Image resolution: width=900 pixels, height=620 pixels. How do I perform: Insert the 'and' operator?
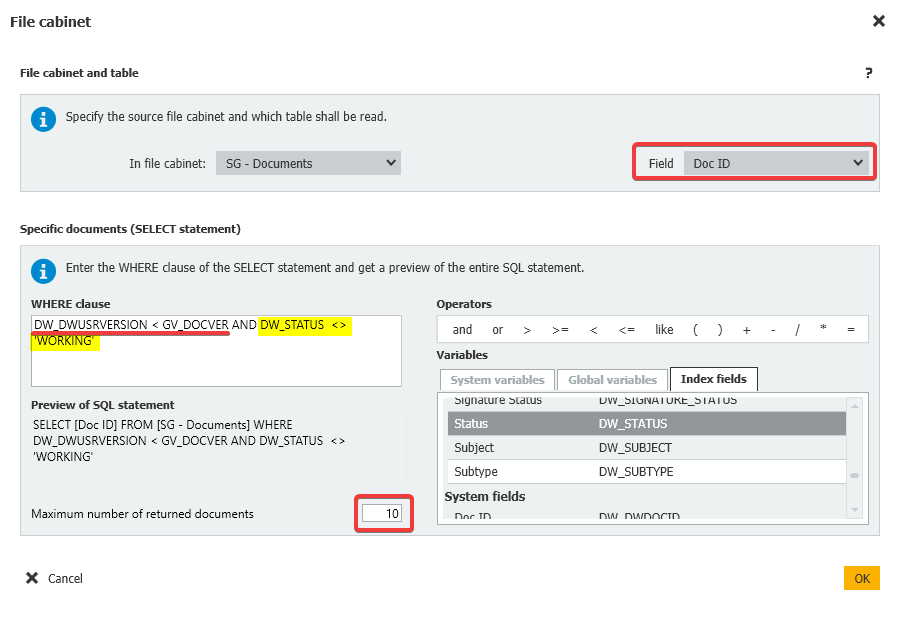(462, 330)
